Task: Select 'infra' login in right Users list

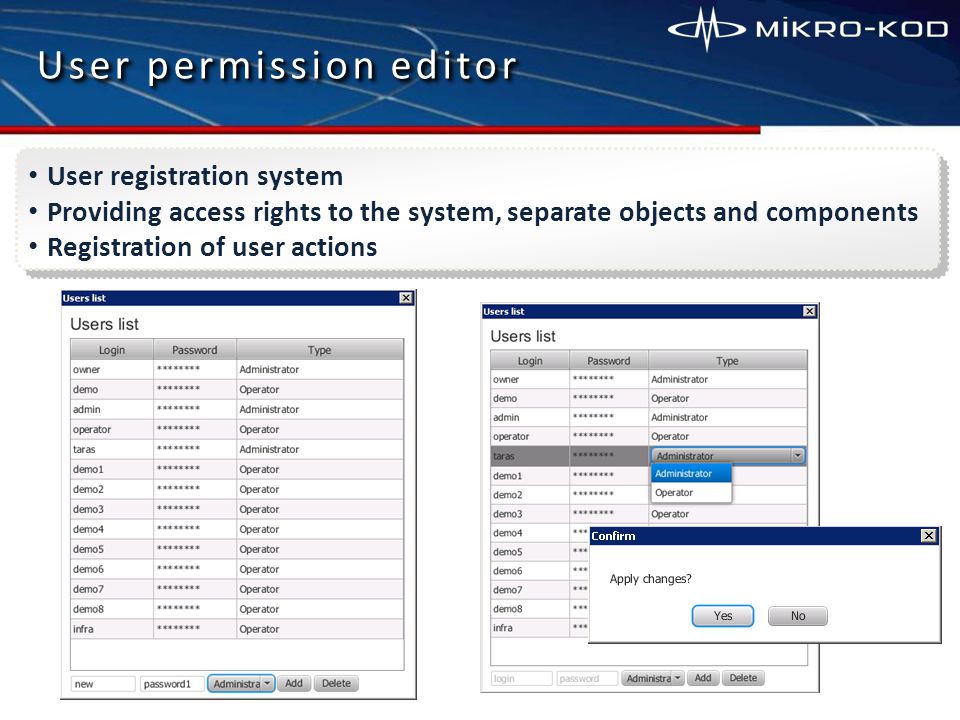Action: pos(503,628)
